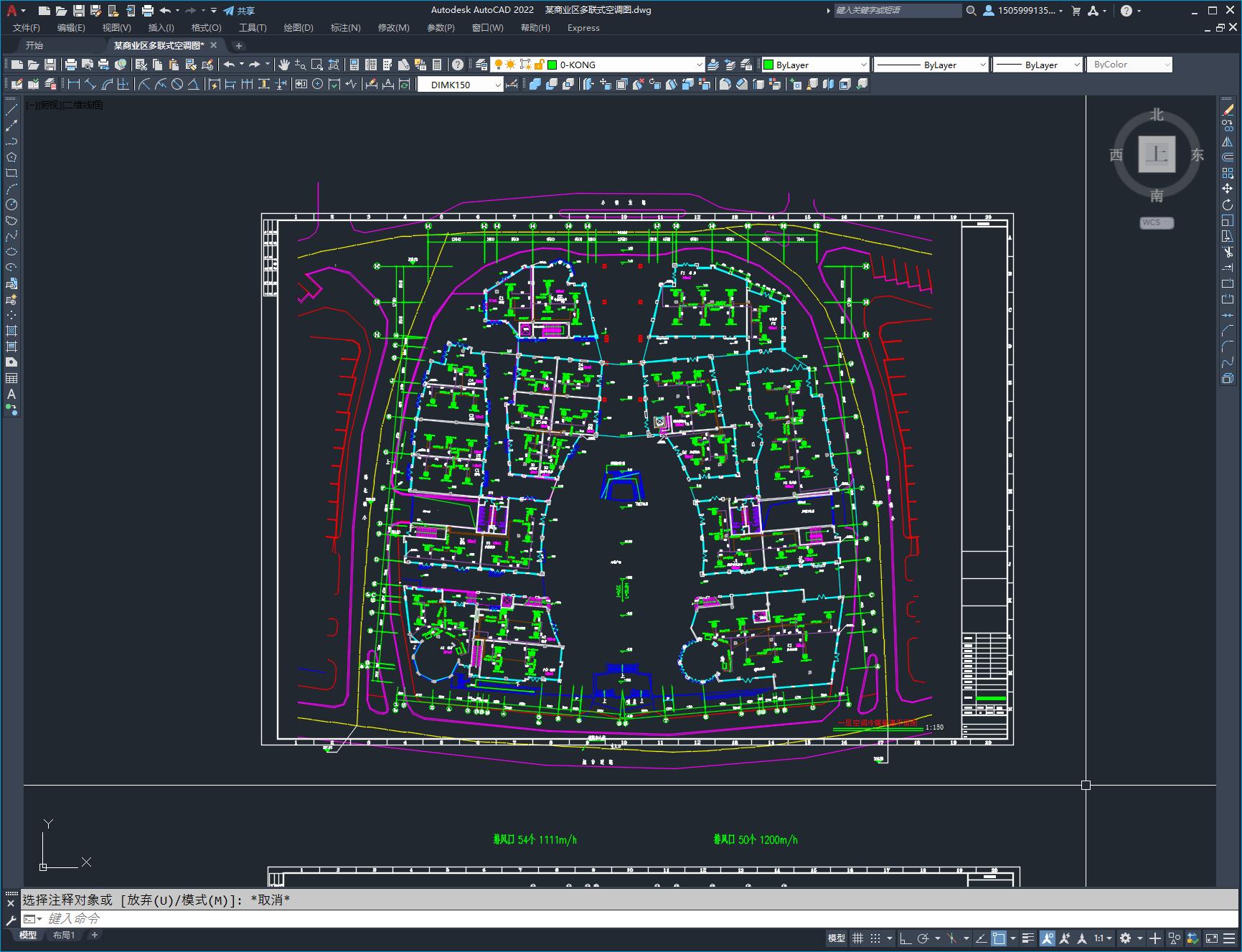
Task: Open the ByColor plot style dropdown
Action: tap(1167, 65)
